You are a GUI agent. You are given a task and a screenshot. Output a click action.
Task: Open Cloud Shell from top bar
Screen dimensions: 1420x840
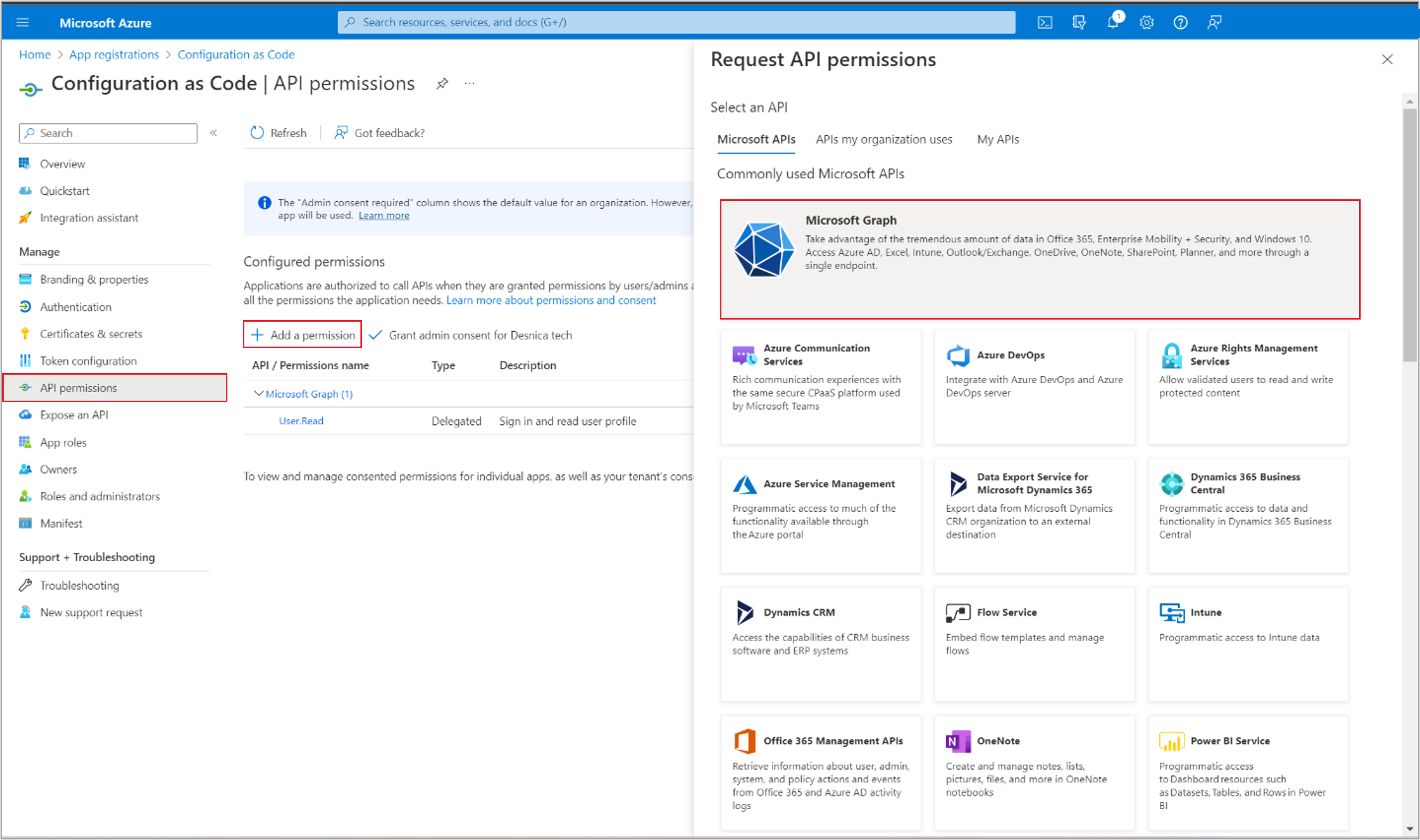[x=1044, y=23]
